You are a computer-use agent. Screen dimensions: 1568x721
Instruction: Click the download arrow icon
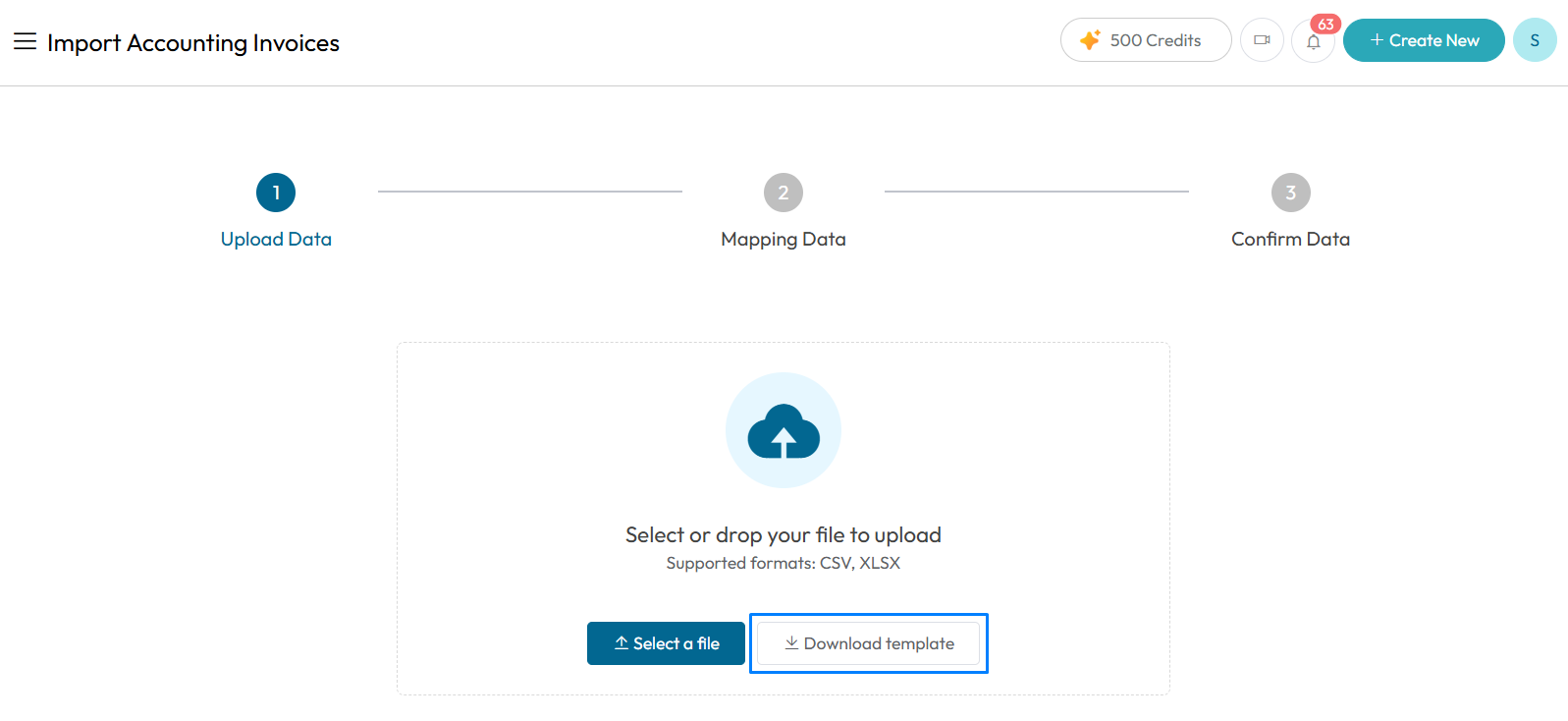pyautogui.click(x=791, y=642)
